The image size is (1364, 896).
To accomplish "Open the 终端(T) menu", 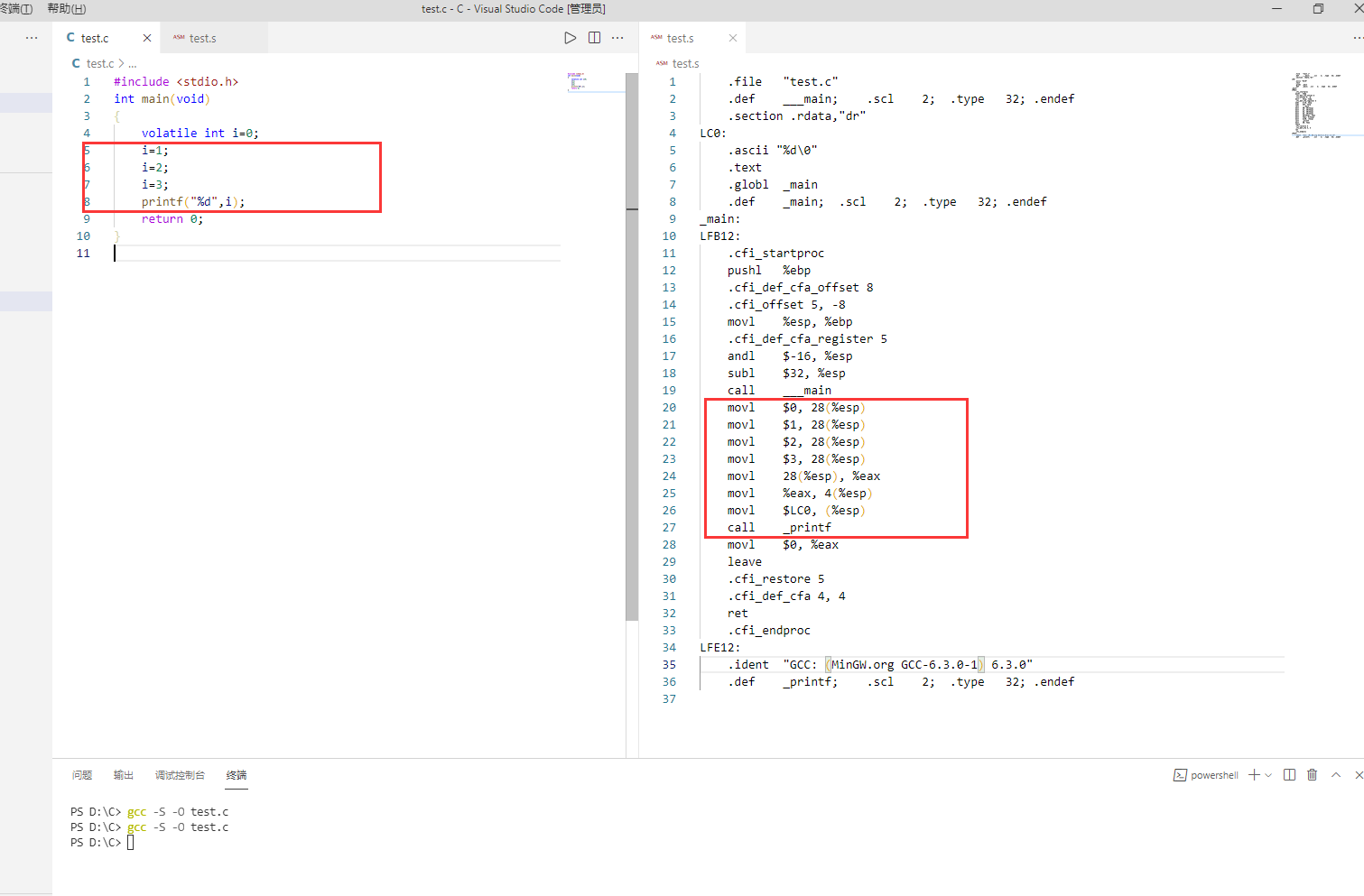I will click(16, 9).
